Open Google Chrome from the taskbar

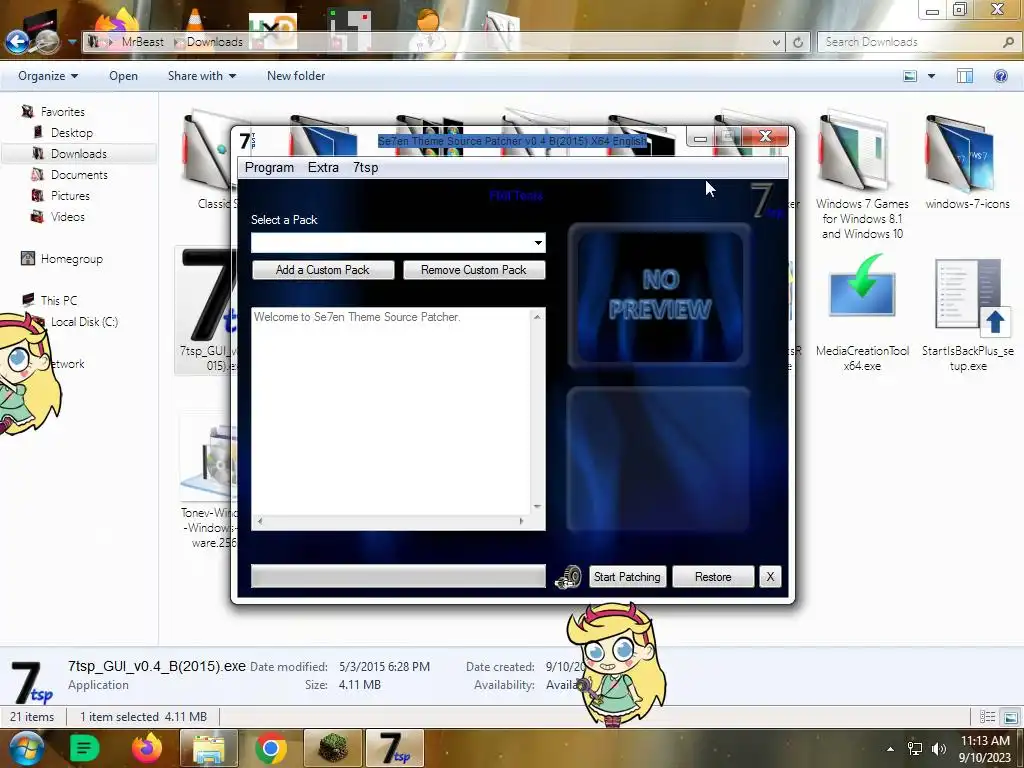point(270,748)
